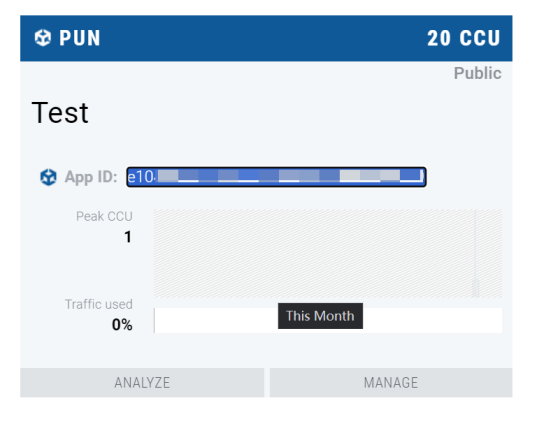This screenshot has width=560, height=427.
Task: Open the Test application name
Action: pos(60,113)
